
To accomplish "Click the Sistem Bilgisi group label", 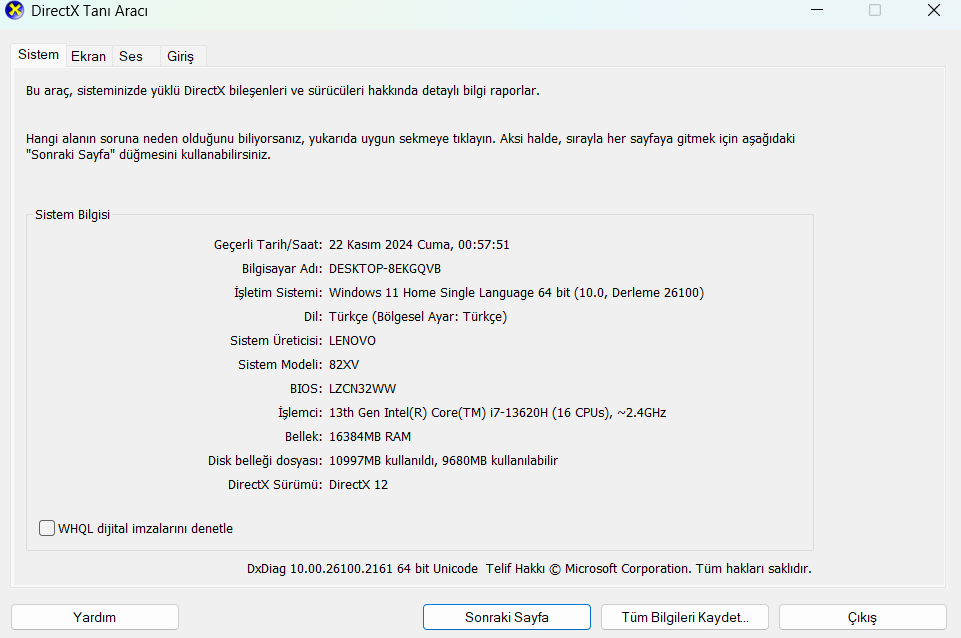I will (72, 215).
